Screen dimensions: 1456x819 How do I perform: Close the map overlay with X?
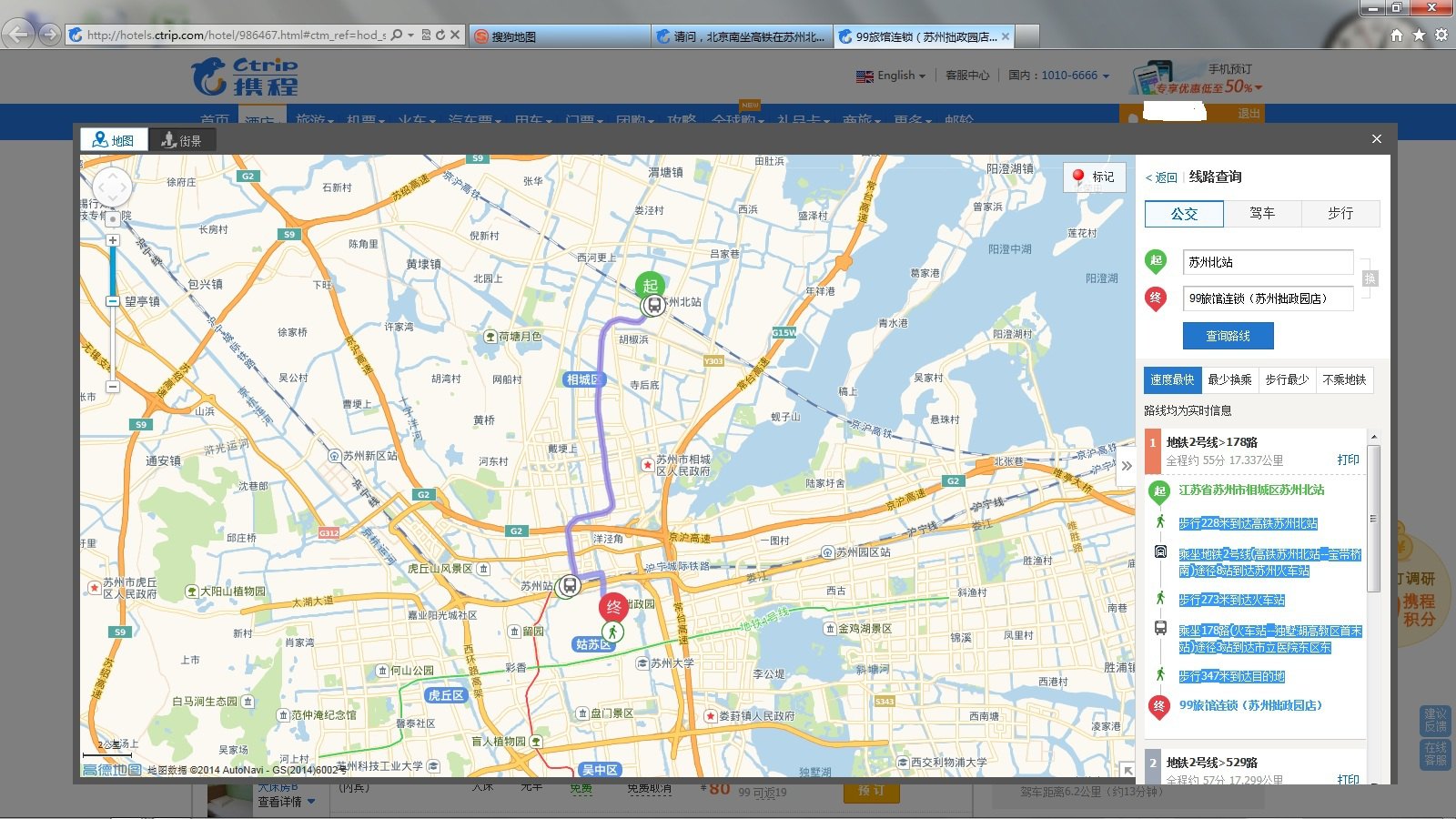(1376, 138)
